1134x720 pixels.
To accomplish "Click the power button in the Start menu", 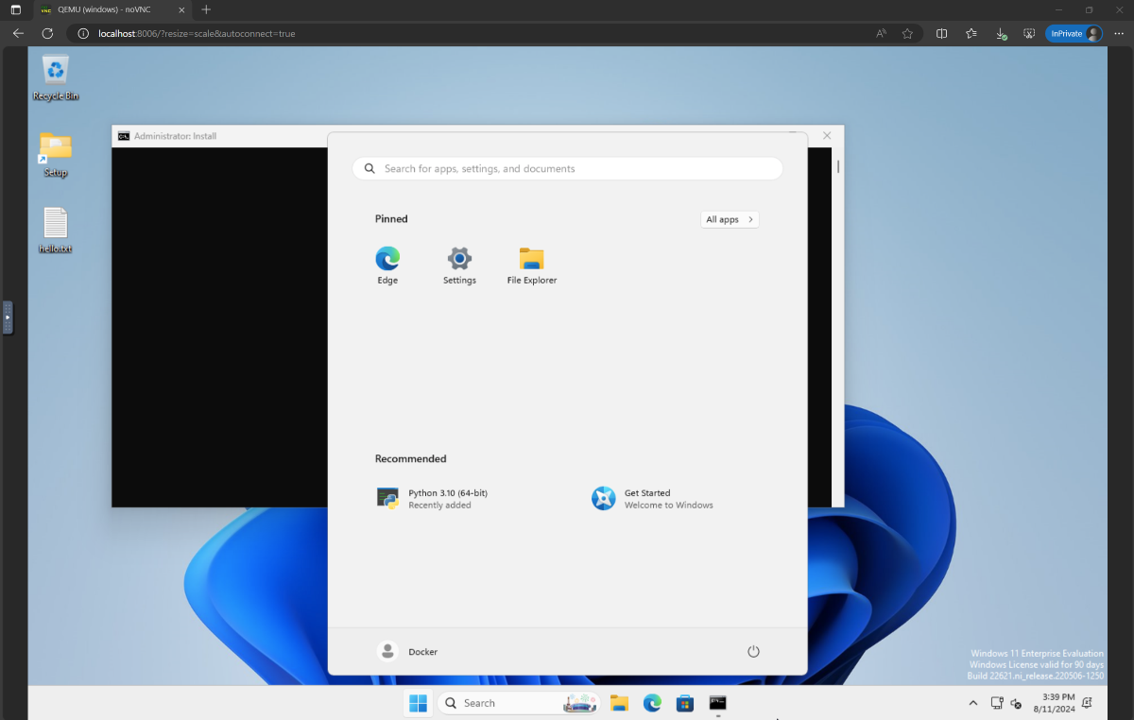I will 753,651.
